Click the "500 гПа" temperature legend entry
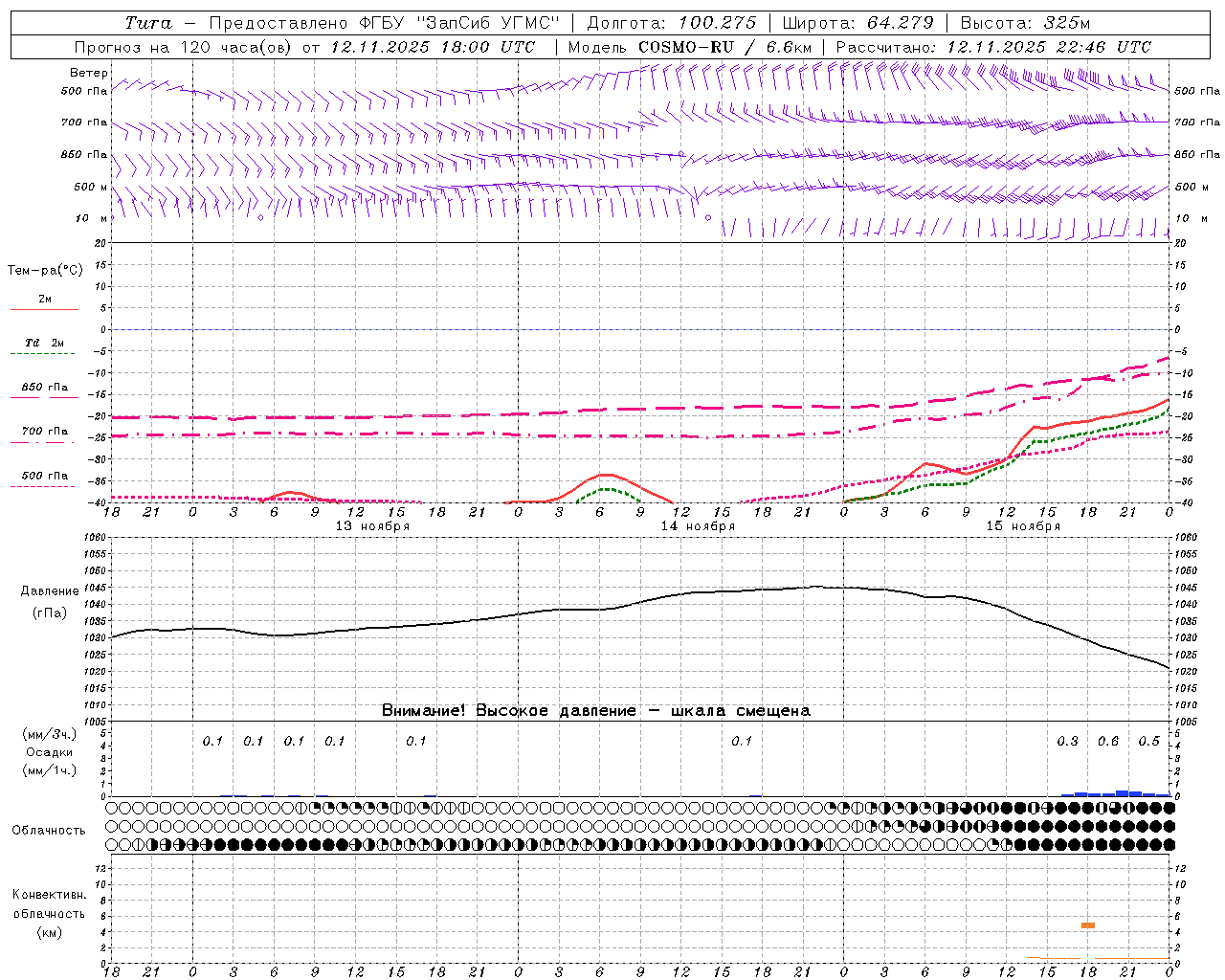1225x980 pixels. click(45, 476)
